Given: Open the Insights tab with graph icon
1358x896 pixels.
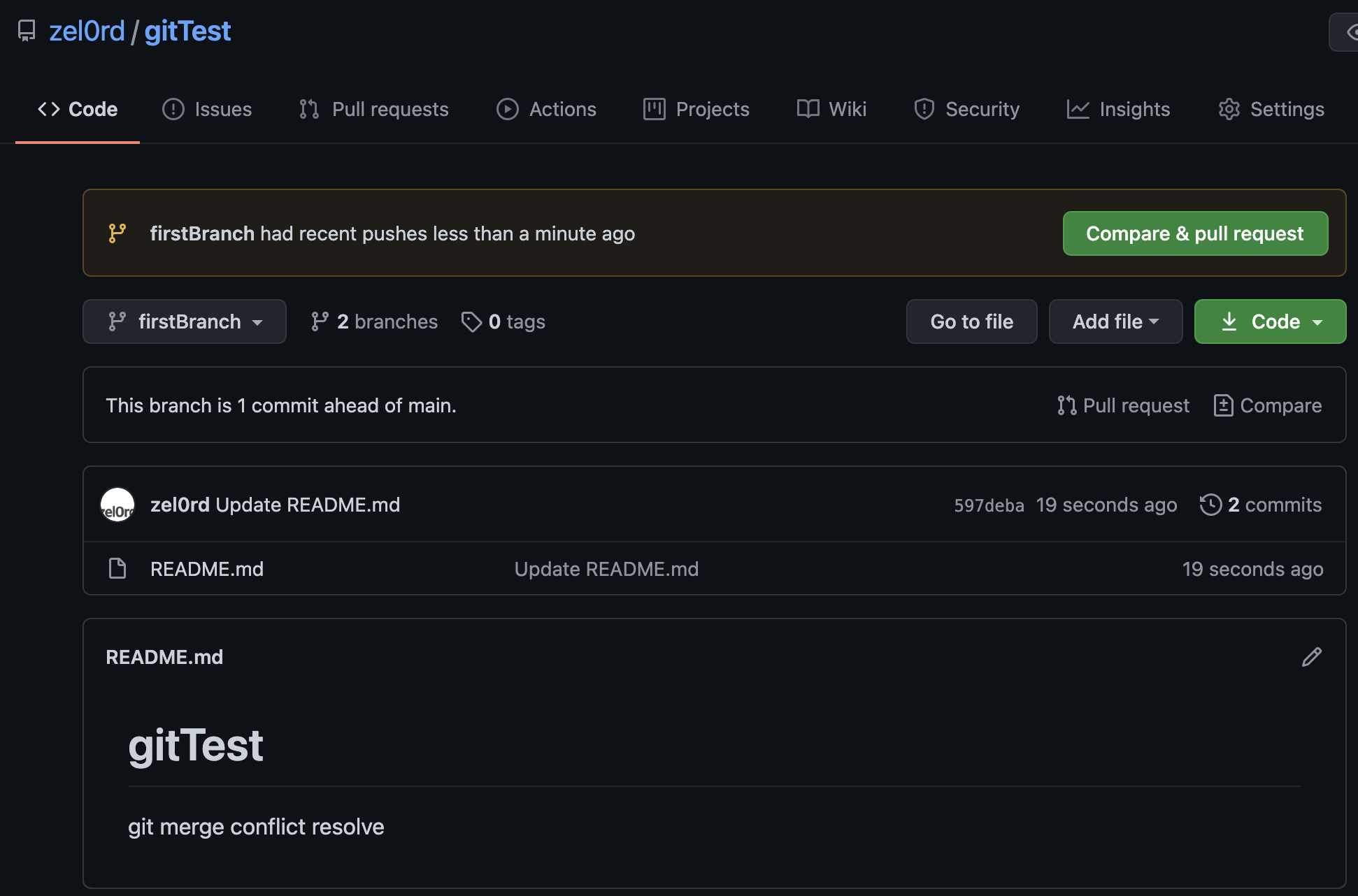Looking at the screenshot, I should (1118, 109).
